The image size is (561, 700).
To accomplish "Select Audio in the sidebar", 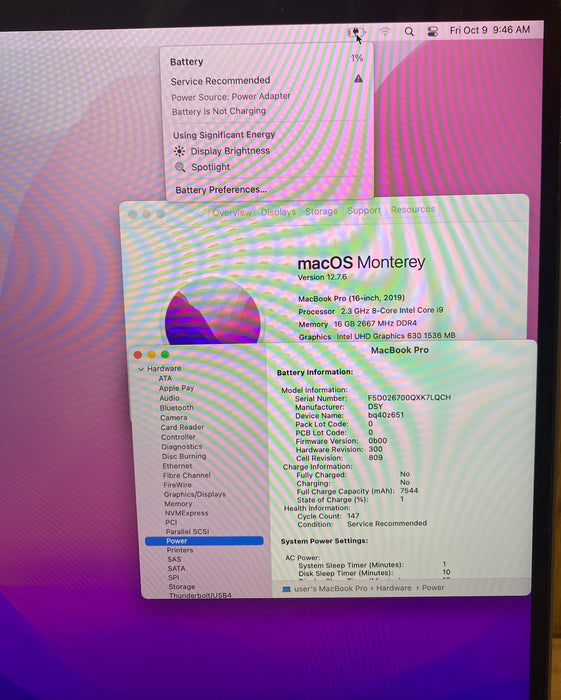I will [170, 398].
